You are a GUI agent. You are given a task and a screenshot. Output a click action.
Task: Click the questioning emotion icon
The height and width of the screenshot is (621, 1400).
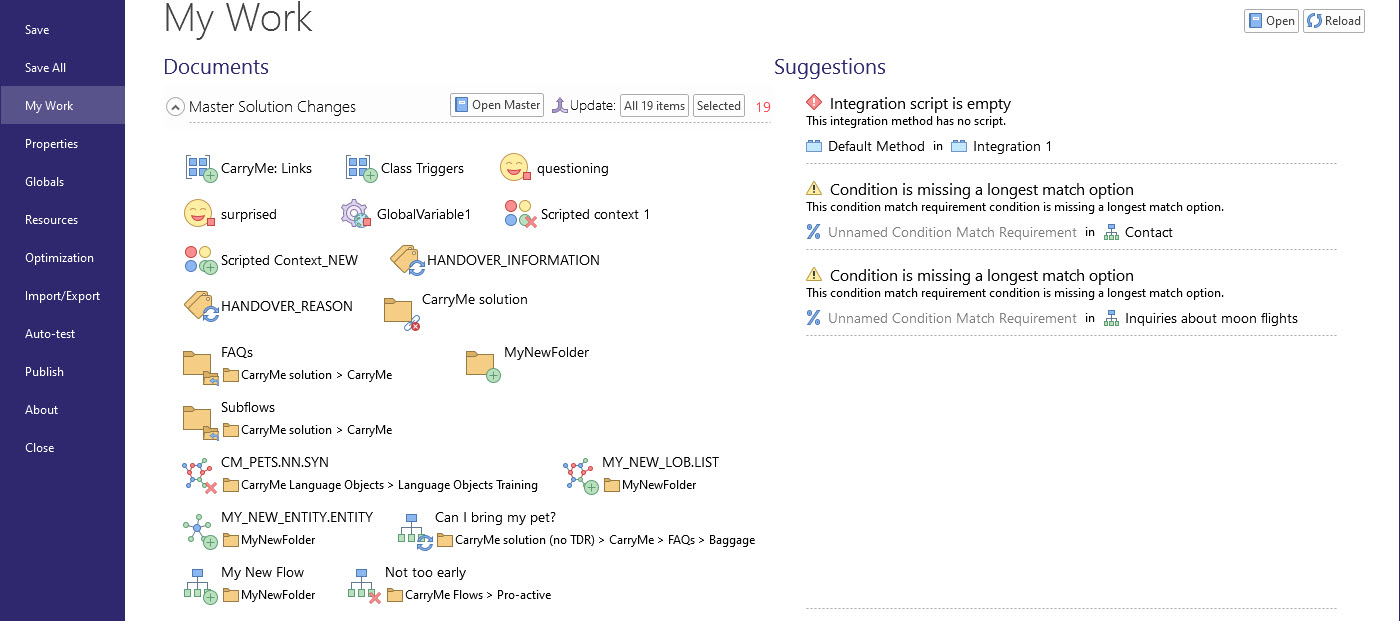point(516,167)
